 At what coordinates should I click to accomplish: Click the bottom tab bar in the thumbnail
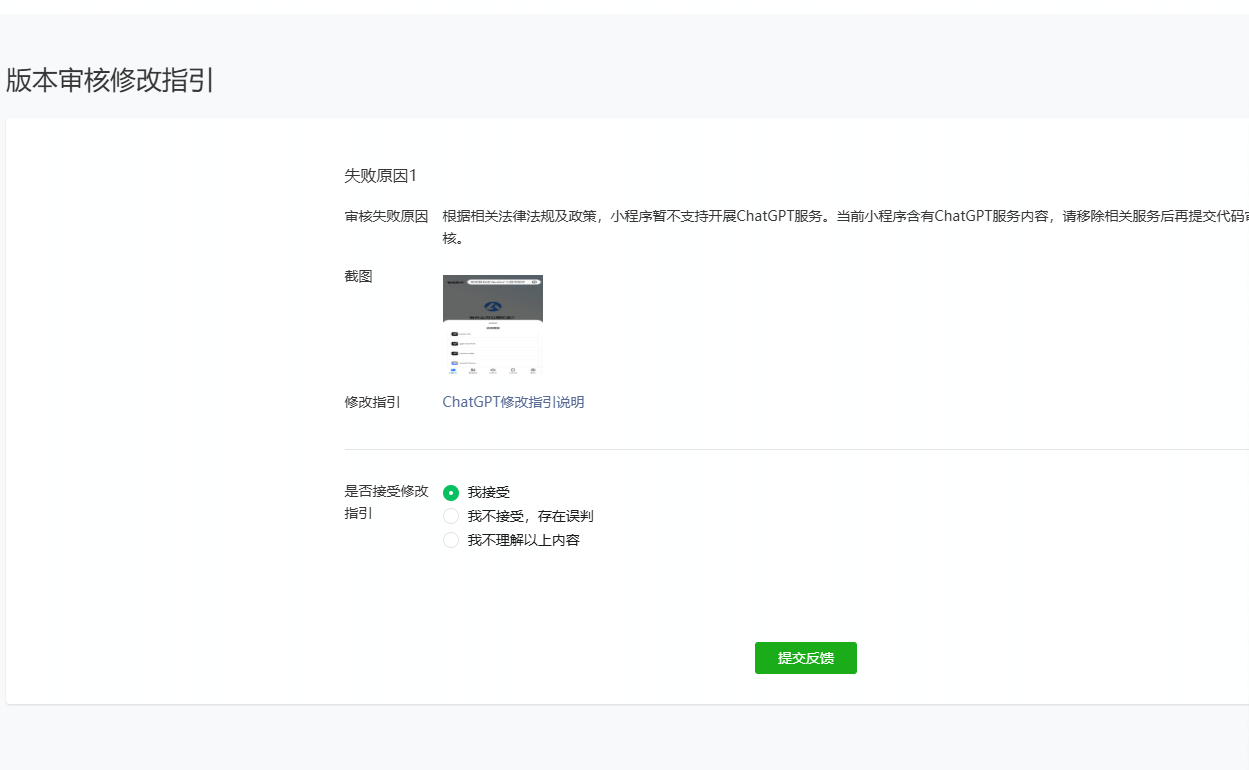point(493,370)
